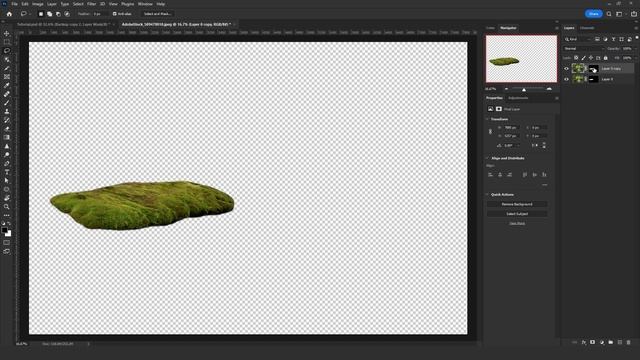Select the Rectangular Marquee tool
The height and width of the screenshot is (360, 640).
tap(7, 42)
